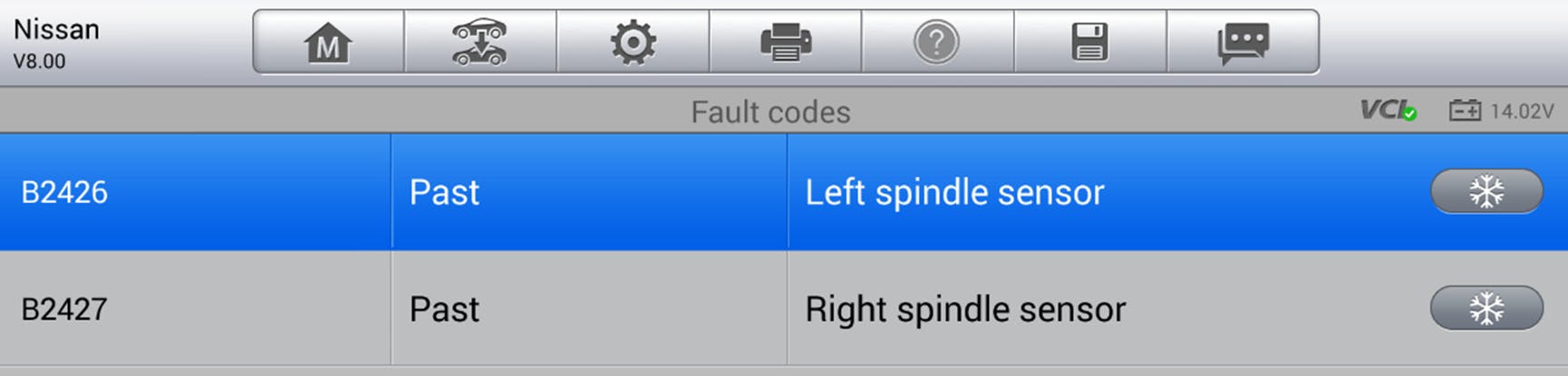Open the vehicle swap icon
Viewport: 1568px width, 376px height.
[480, 43]
